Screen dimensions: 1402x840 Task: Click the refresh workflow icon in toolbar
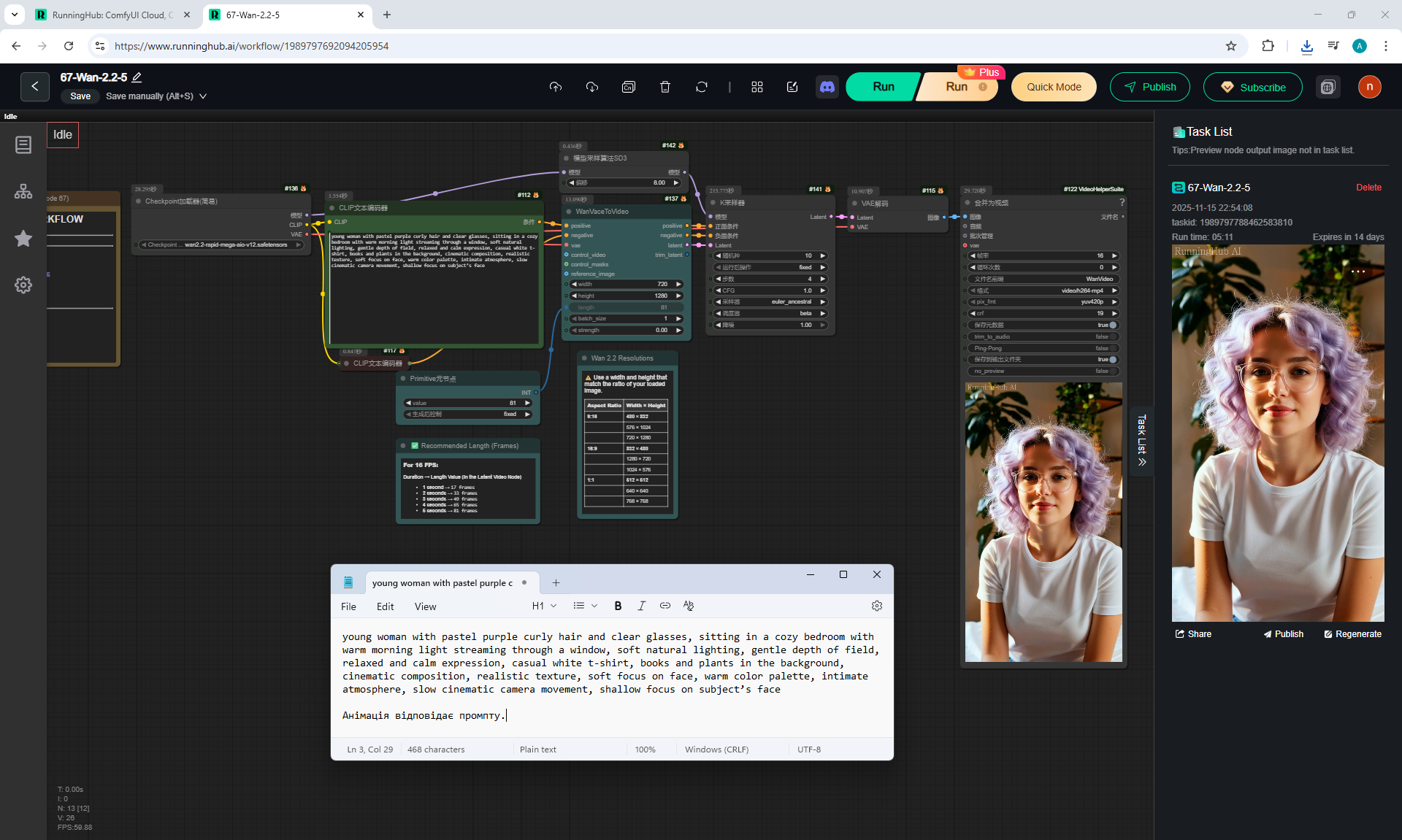(x=701, y=87)
